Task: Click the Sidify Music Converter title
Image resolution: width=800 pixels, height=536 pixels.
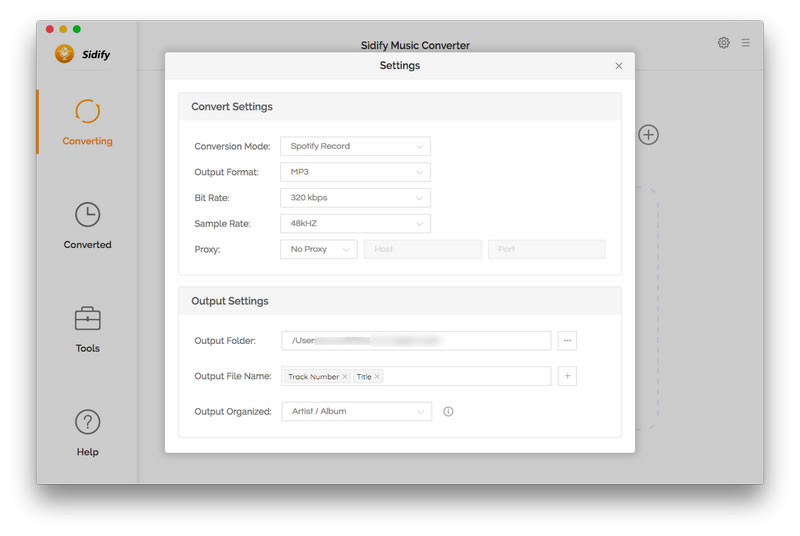Action: point(415,45)
